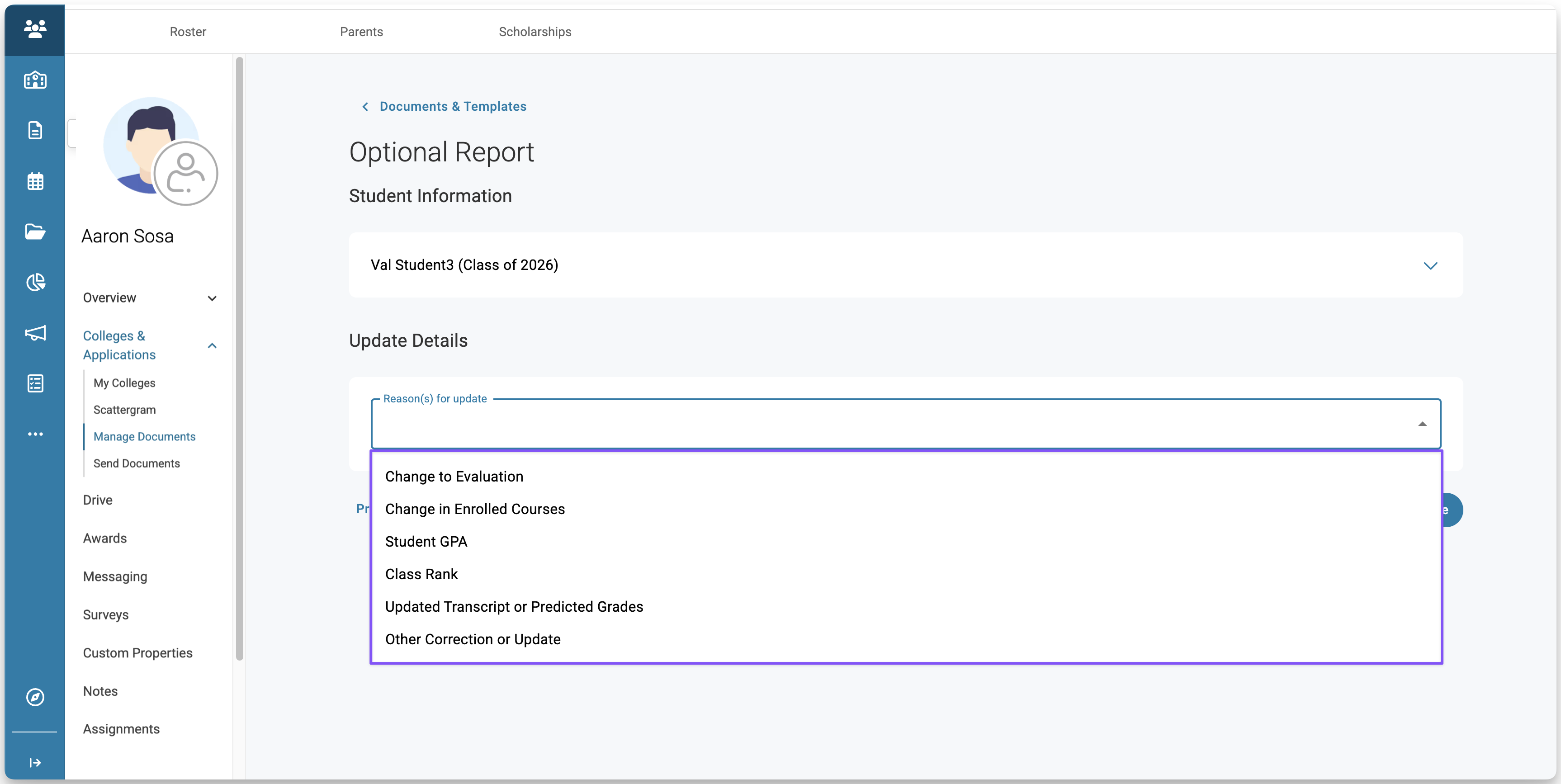Viewport: 1561px width, 784px height.
Task: Click the megaphone announcements icon
Action: point(35,333)
